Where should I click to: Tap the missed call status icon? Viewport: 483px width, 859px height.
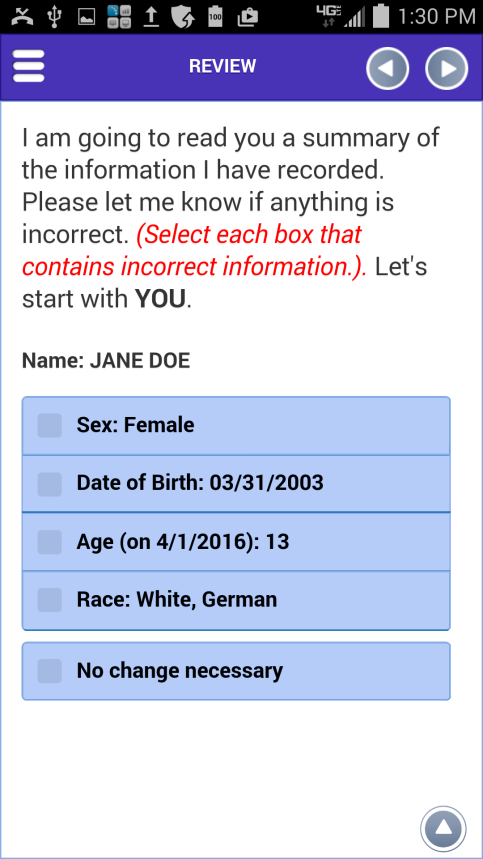[x=22, y=17]
